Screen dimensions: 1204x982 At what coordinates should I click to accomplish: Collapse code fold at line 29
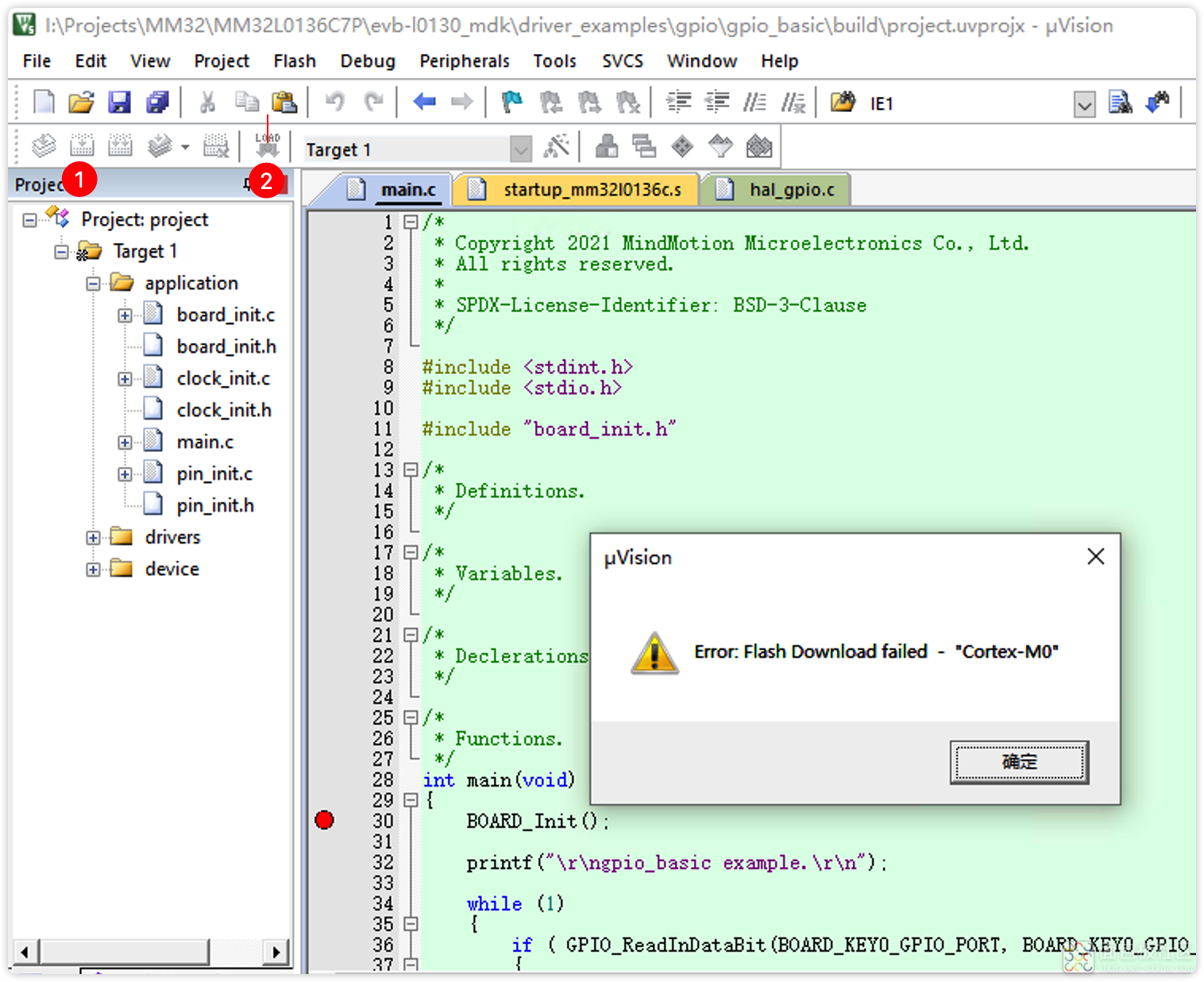(x=411, y=800)
